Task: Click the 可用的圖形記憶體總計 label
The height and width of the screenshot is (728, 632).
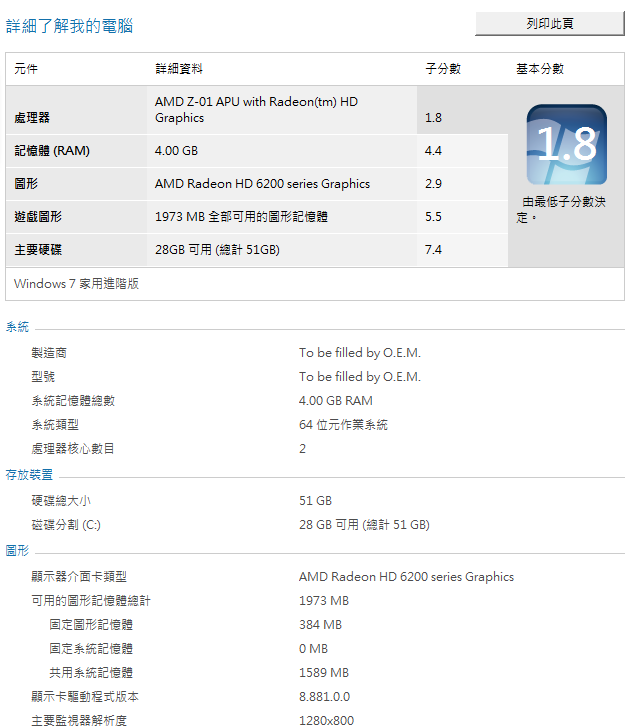Action: pyautogui.click(x=91, y=601)
